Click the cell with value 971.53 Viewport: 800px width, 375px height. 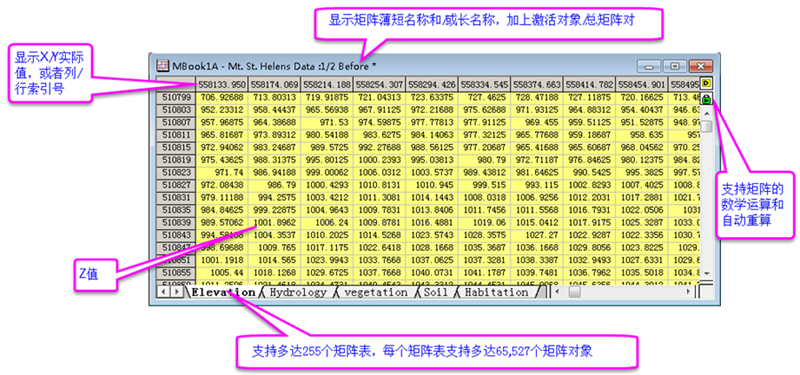point(327,122)
